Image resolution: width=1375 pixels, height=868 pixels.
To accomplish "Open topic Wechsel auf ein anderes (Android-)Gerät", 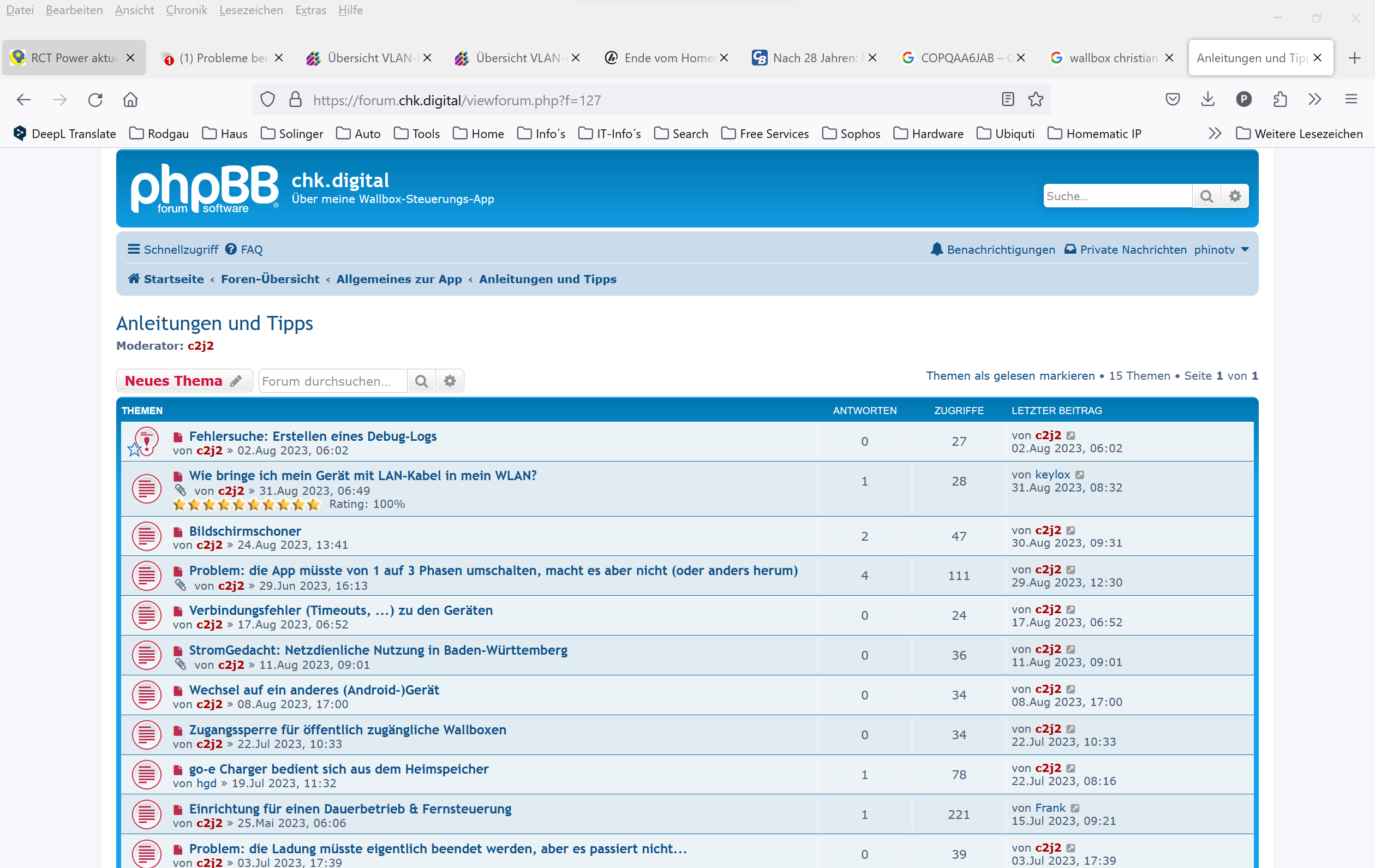I will coord(314,690).
